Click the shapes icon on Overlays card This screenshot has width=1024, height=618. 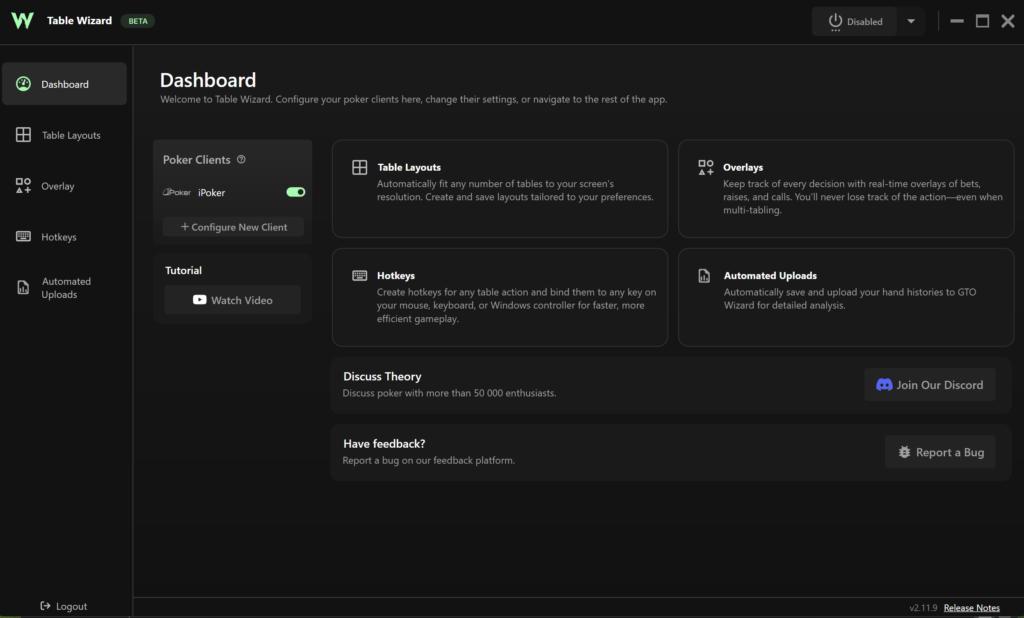click(706, 167)
